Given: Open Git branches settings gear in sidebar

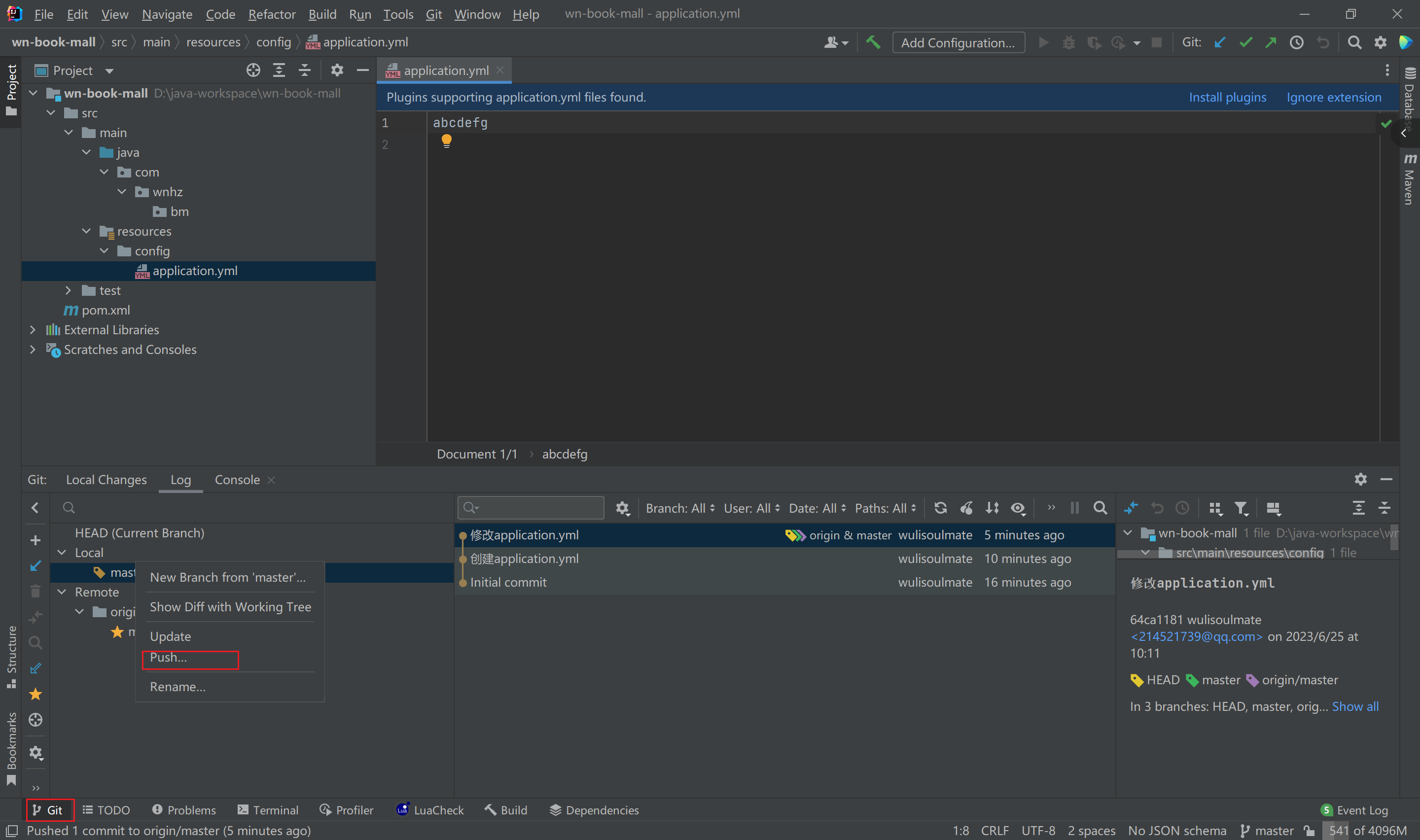Looking at the screenshot, I should tap(36, 753).
